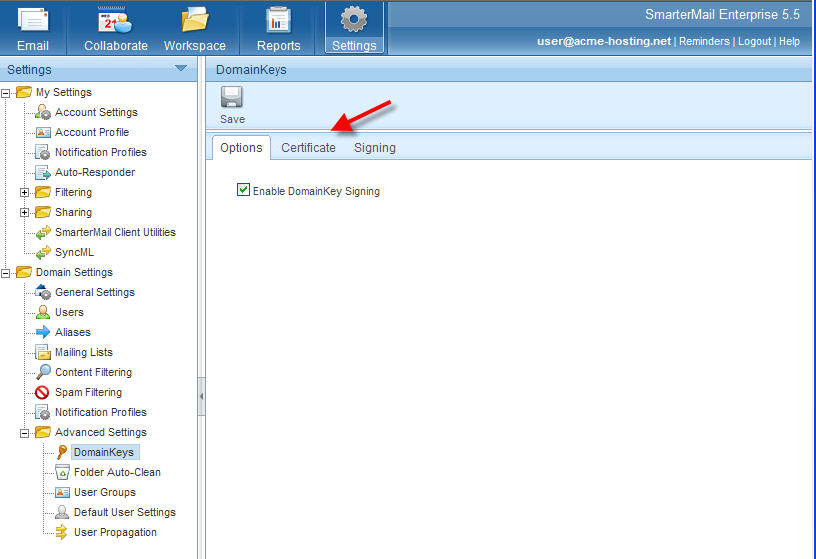Image resolution: width=816 pixels, height=559 pixels.
Task: Click the SmarterMail Client Utilities icon
Action: click(x=43, y=232)
